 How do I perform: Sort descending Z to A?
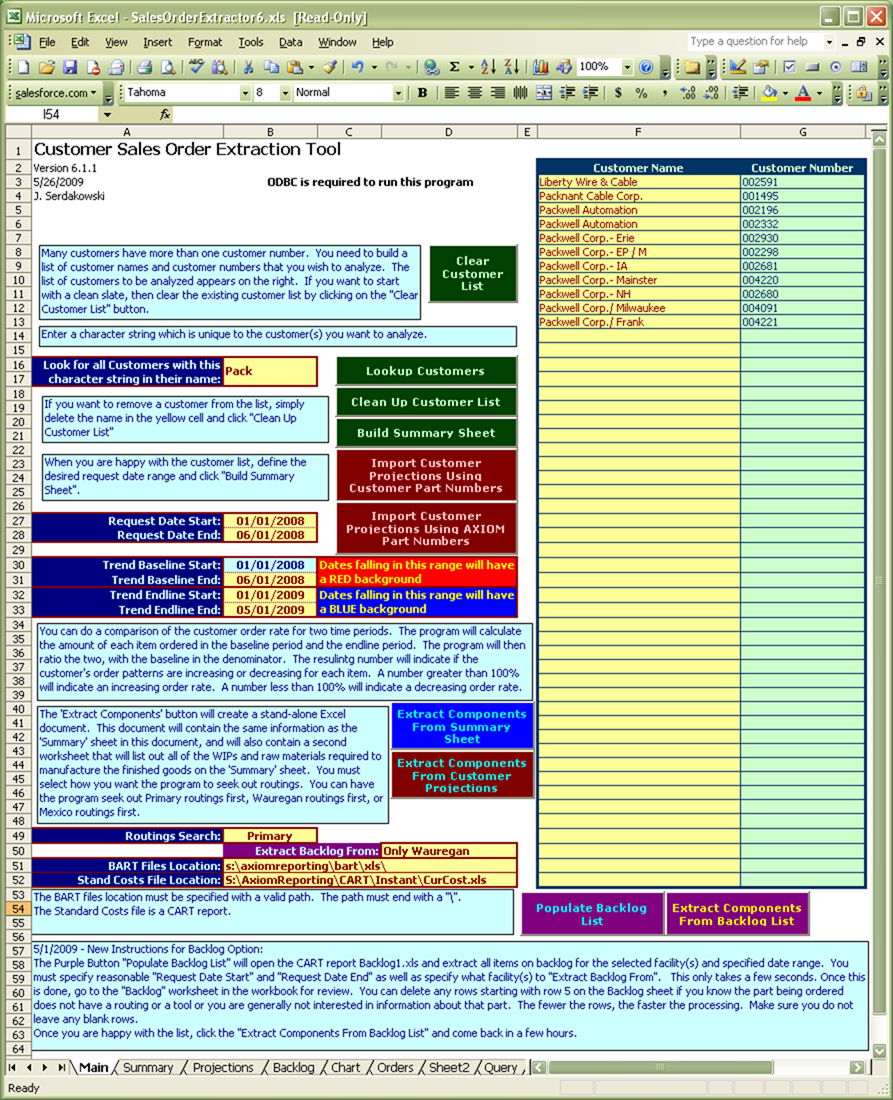(512, 67)
